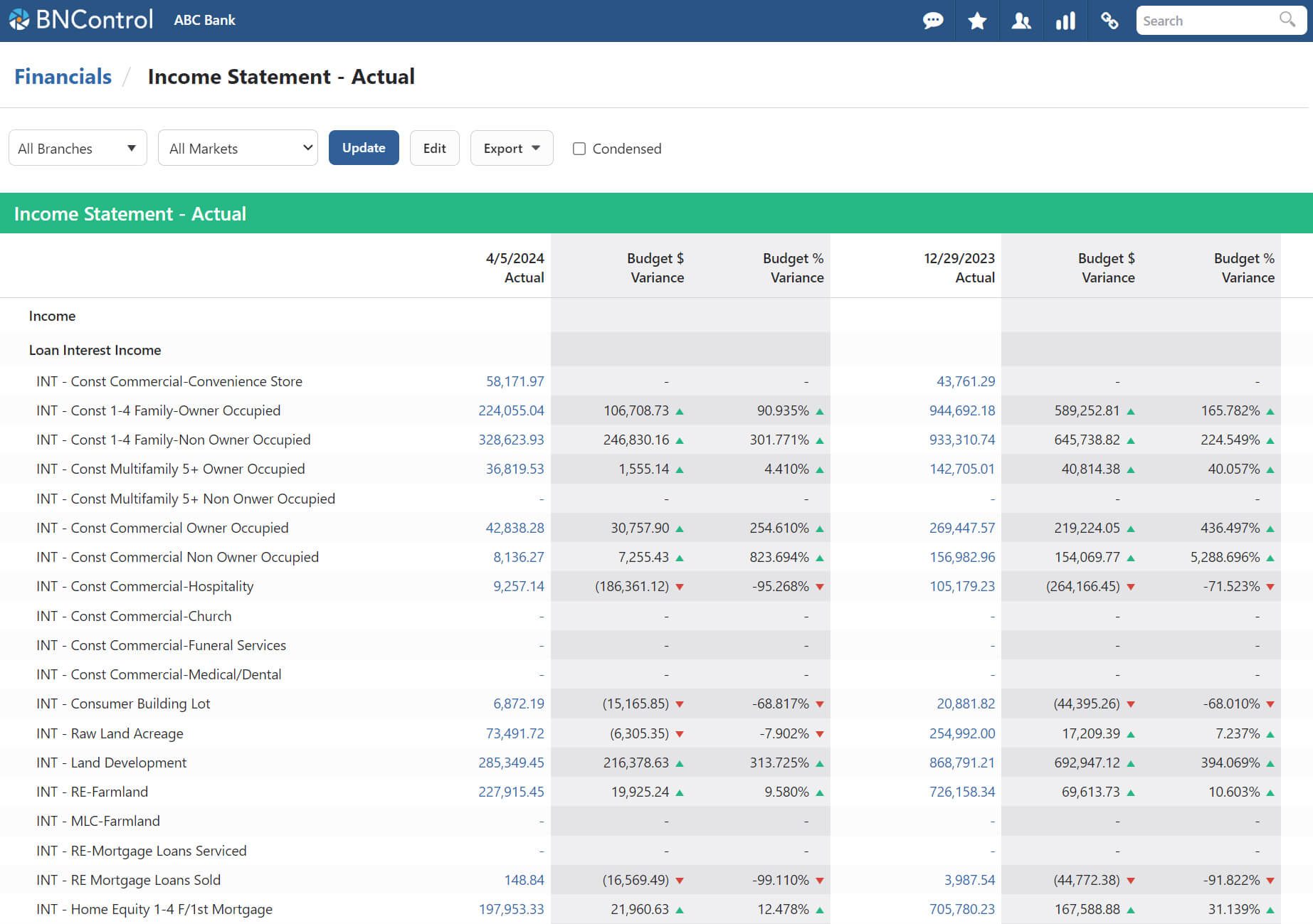The height and width of the screenshot is (924, 1313).
Task: Open the chat messages icon
Action: point(932,21)
